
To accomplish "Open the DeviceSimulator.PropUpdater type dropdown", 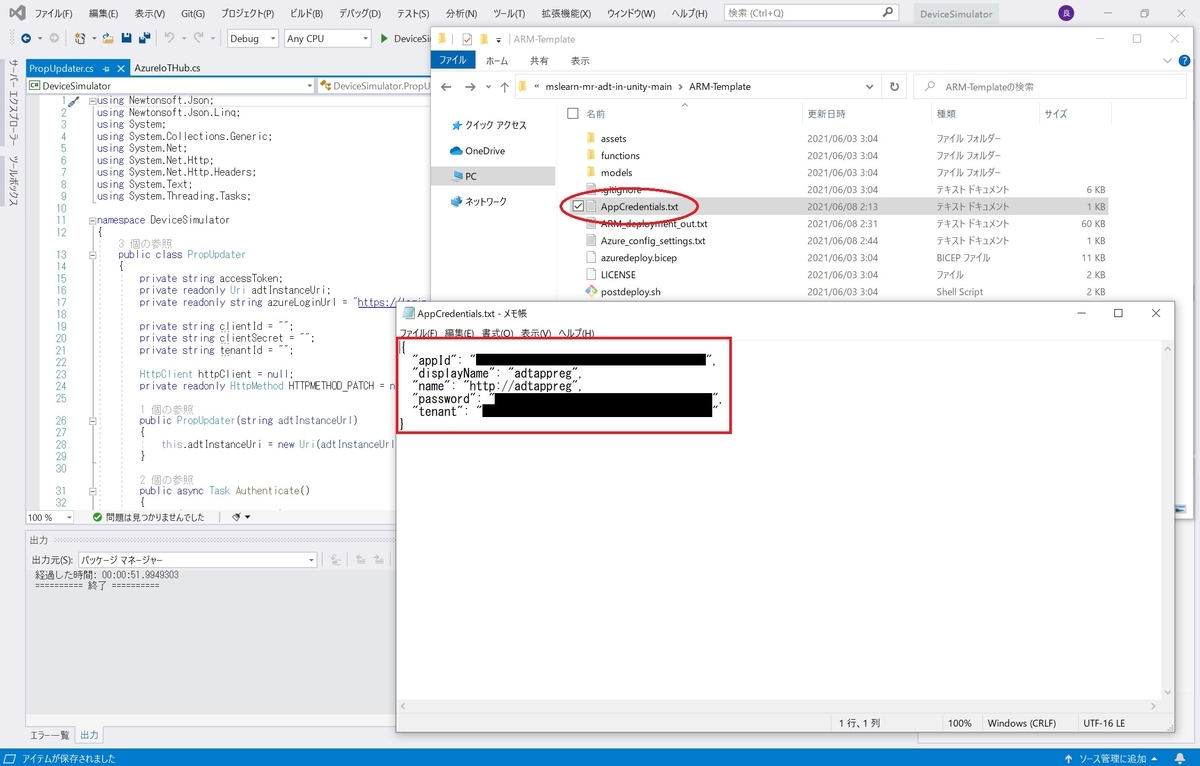I will [x=374, y=86].
